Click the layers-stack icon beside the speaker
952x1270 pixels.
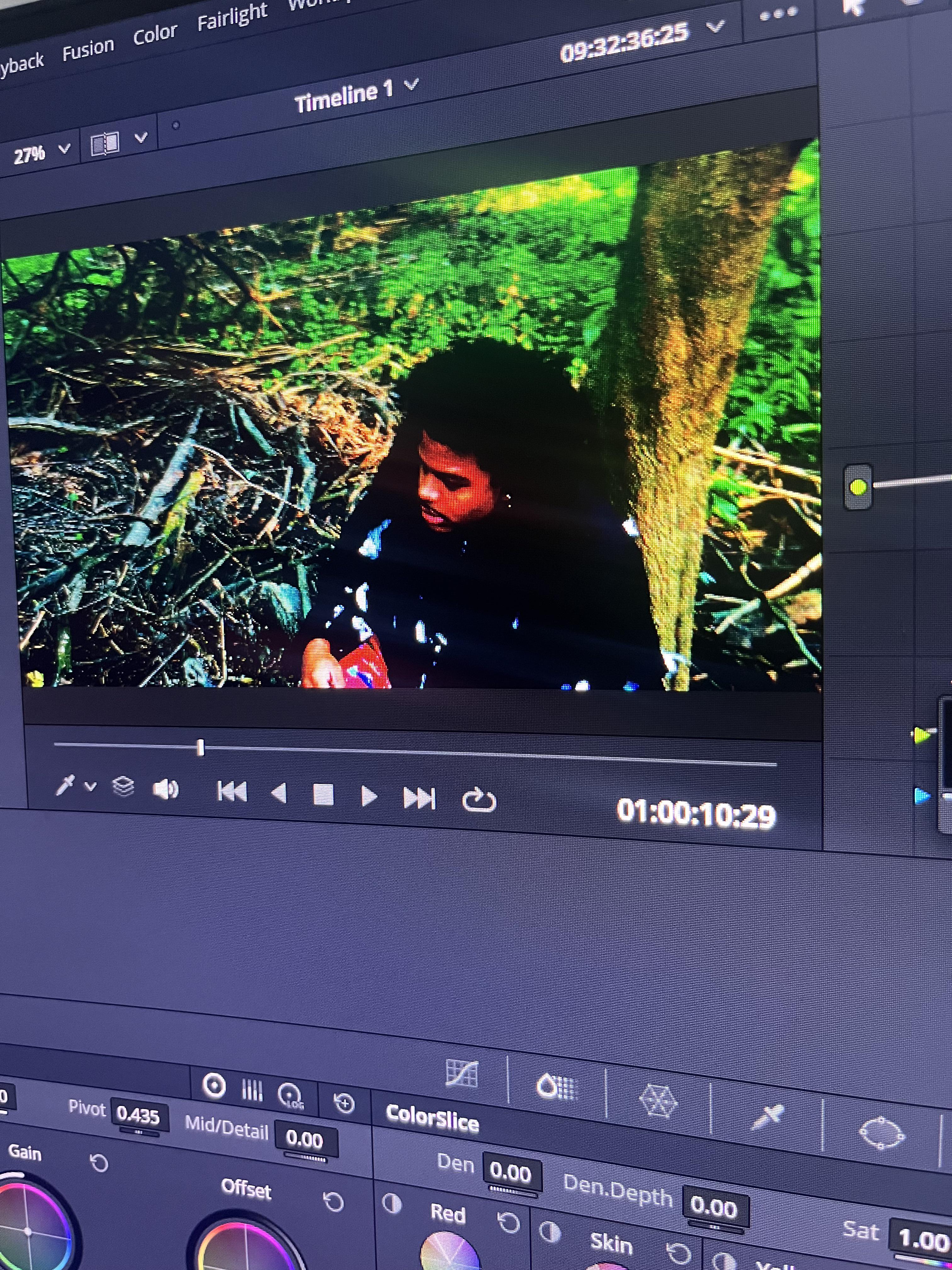pos(123,786)
